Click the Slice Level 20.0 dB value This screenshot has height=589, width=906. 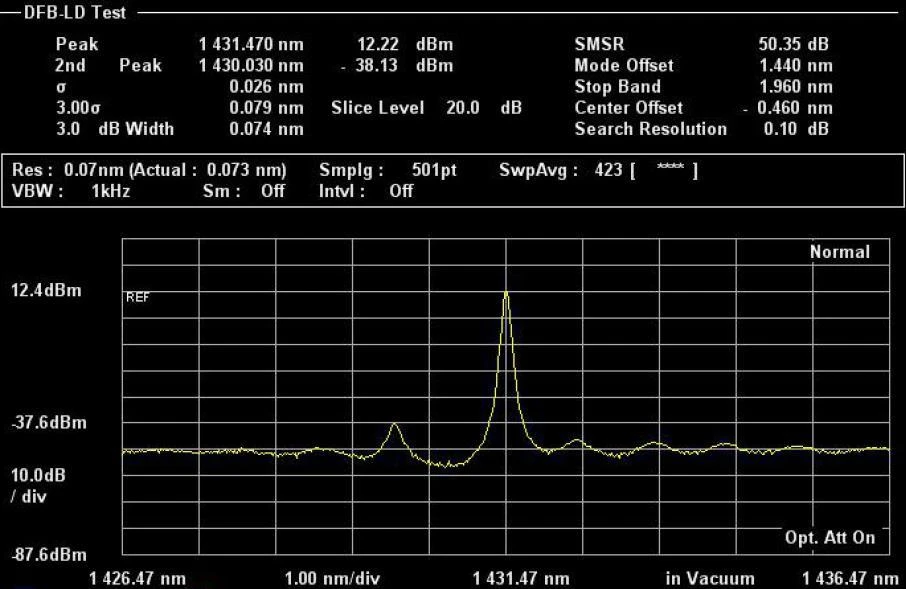click(426, 108)
